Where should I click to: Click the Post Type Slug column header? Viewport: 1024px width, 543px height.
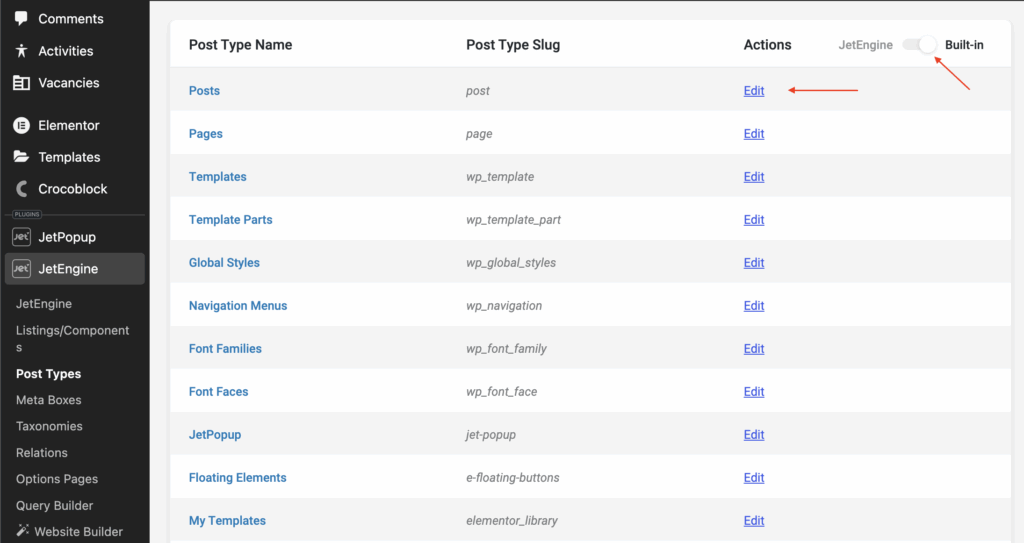513,45
